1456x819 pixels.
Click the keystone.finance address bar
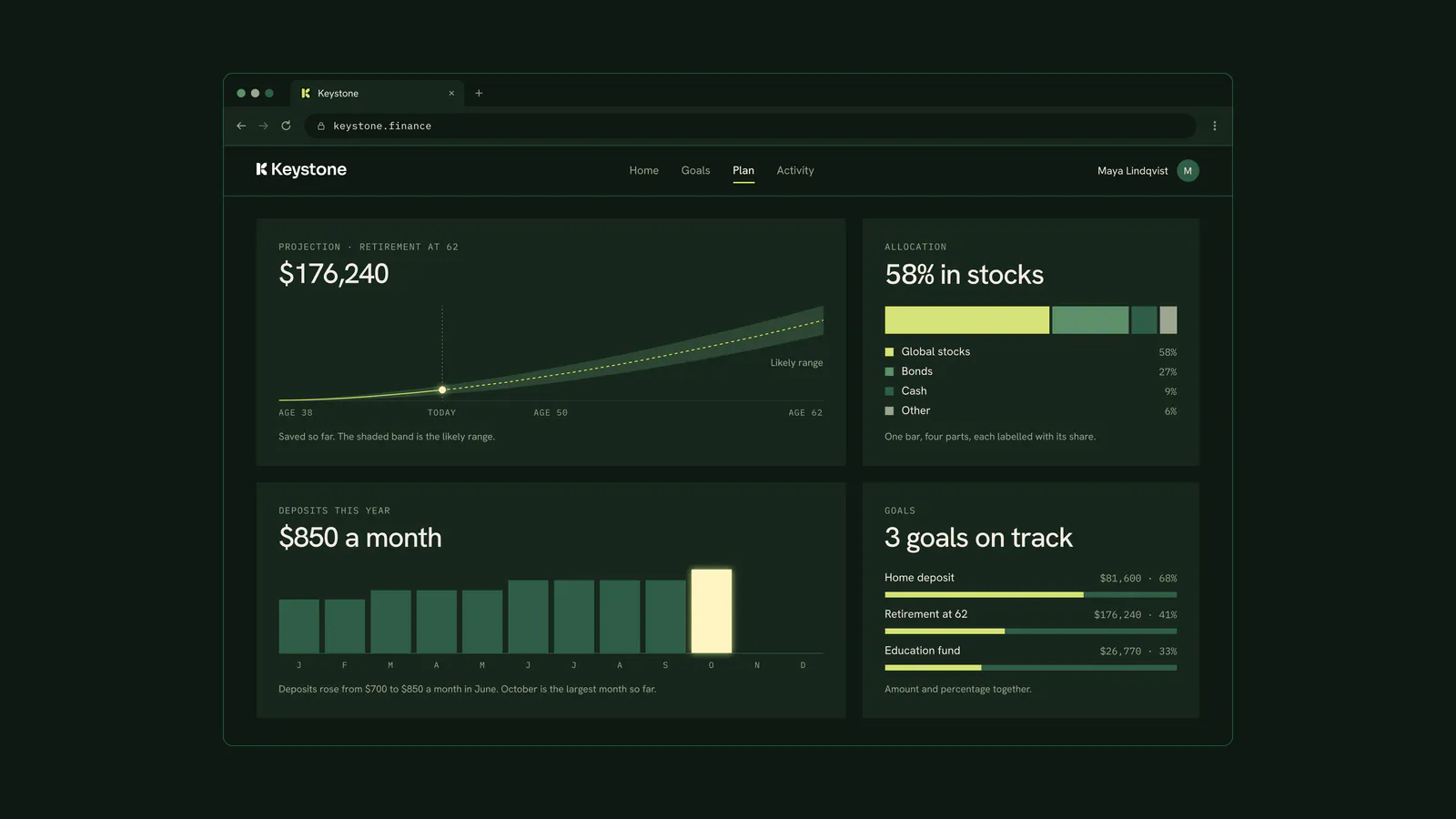pos(750,126)
